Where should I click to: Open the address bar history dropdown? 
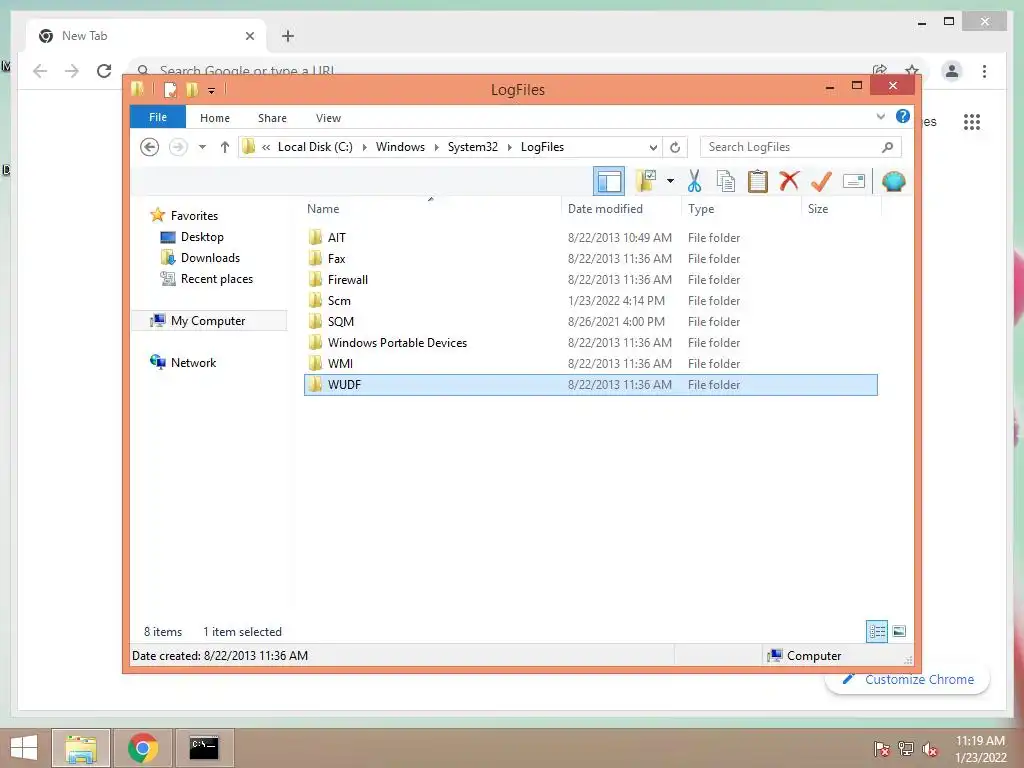653,148
